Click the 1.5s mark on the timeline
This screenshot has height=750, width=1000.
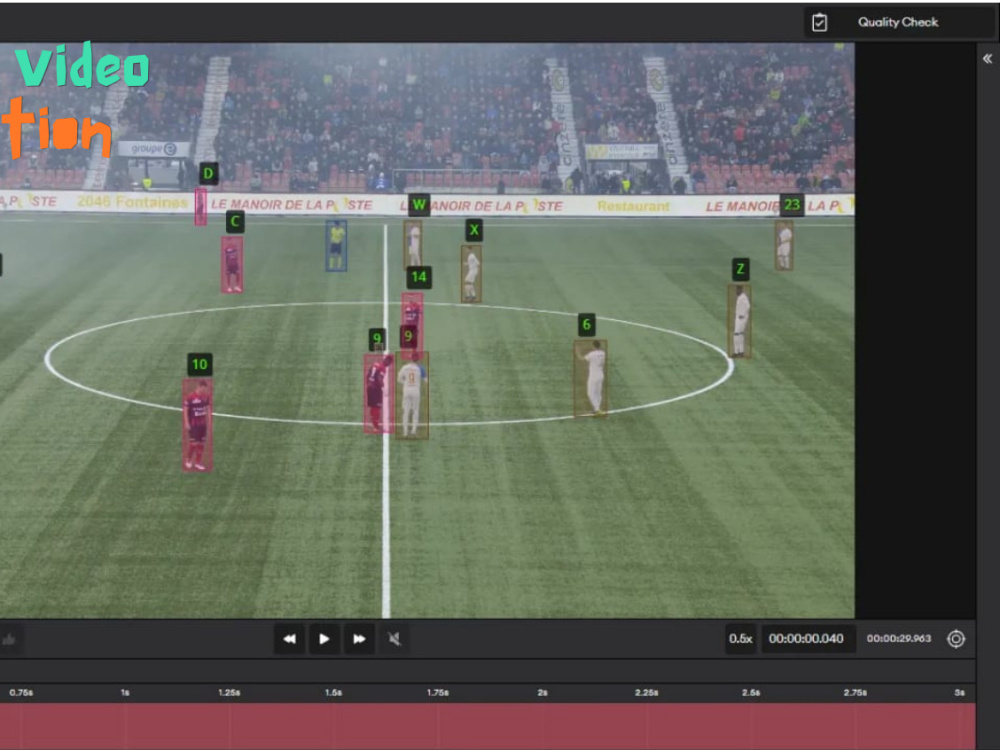[333, 693]
